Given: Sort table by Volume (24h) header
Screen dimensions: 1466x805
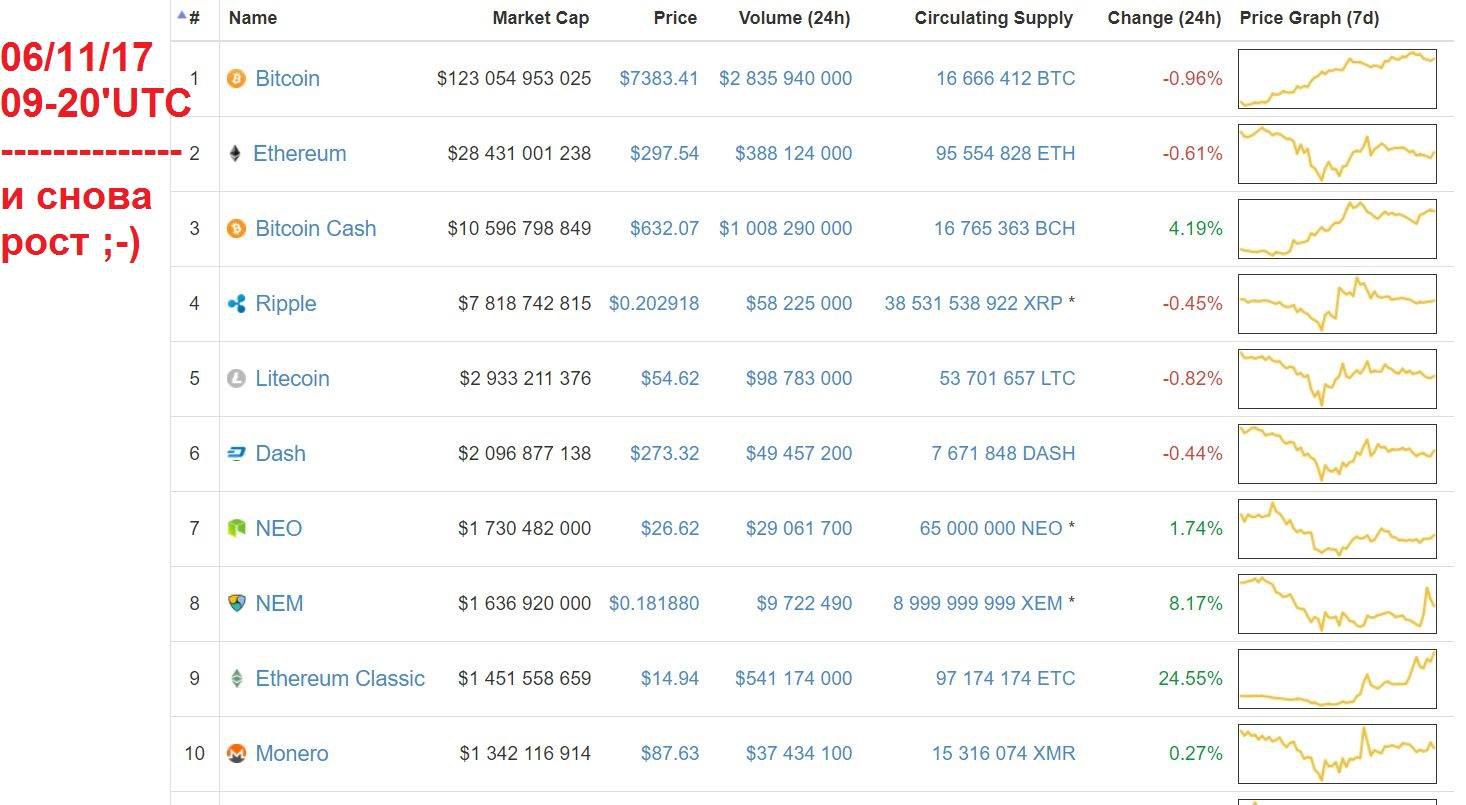Looking at the screenshot, I should click(795, 18).
